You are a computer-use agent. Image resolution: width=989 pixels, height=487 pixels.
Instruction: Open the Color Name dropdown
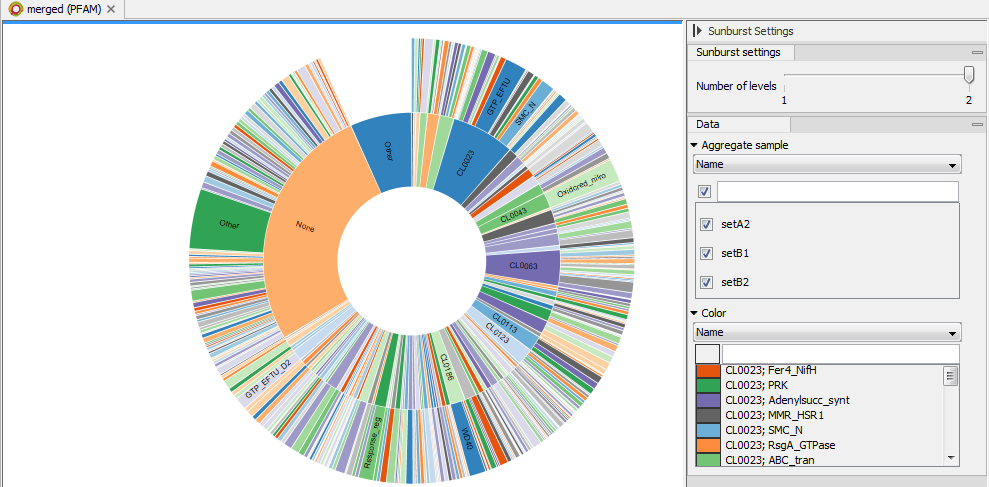(x=827, y=332)
